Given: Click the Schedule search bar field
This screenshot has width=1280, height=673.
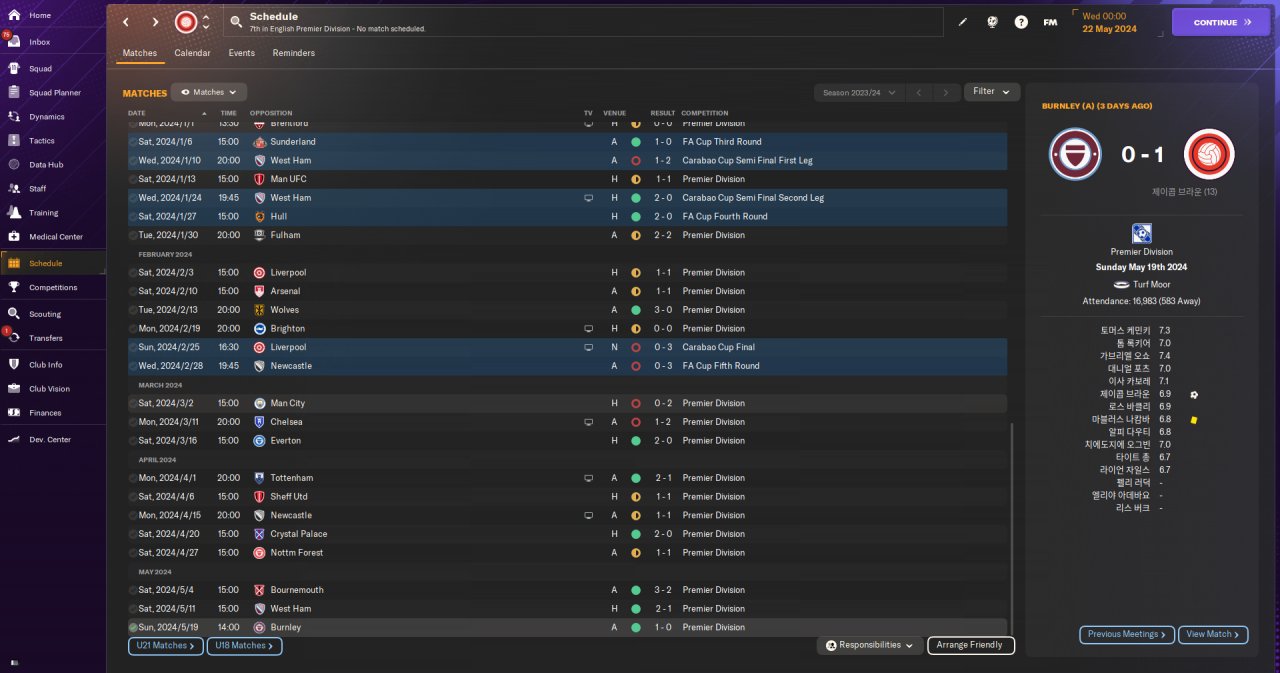Looking at the screenshot, I should point(584,22).
